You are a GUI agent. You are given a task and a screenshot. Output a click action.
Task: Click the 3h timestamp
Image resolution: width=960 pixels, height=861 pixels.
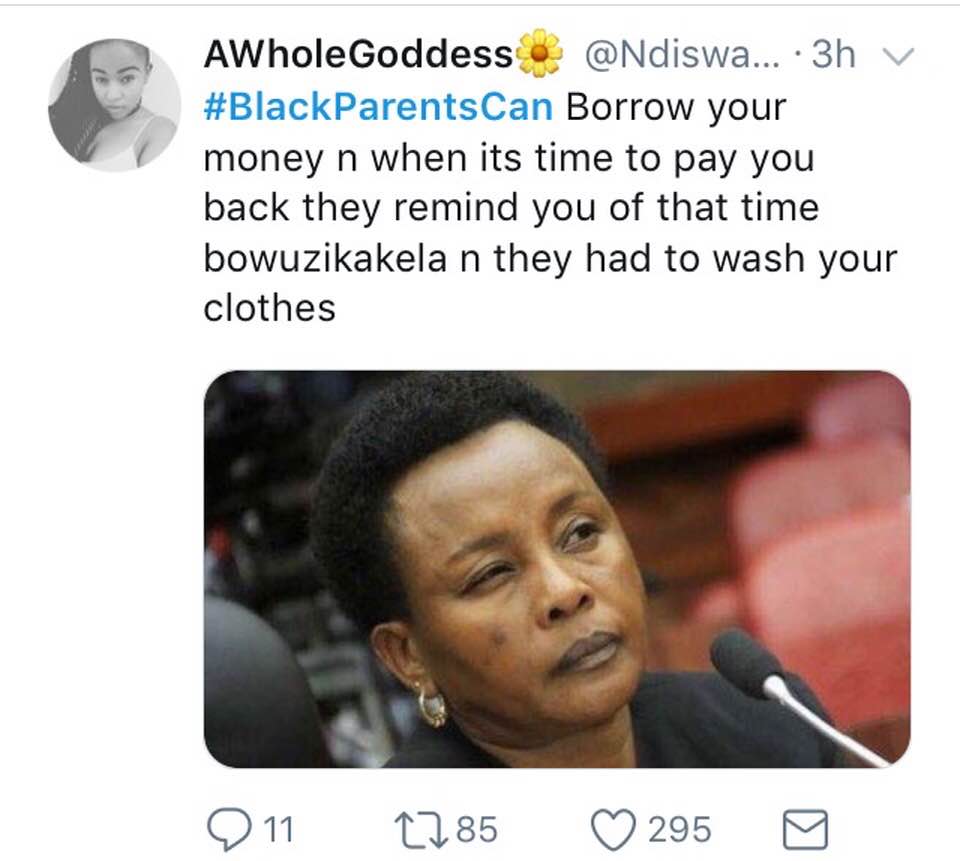coord(833,54)
